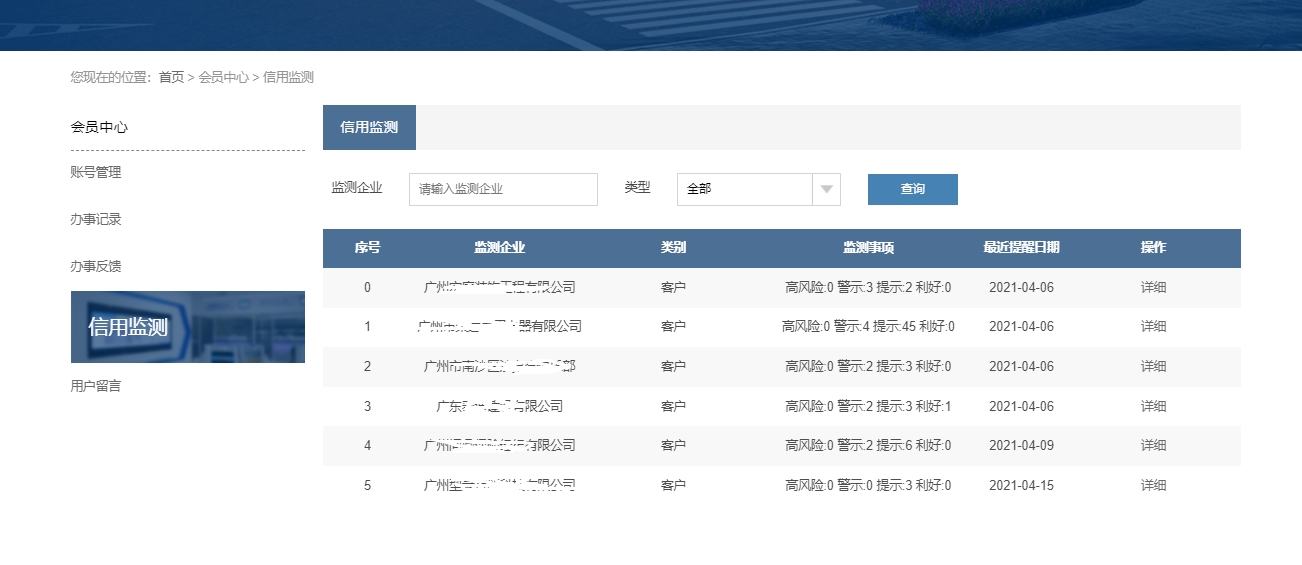Click 监测事项 column header
Viewport: 1302px width, 565px height.
[x=868, y=247]
